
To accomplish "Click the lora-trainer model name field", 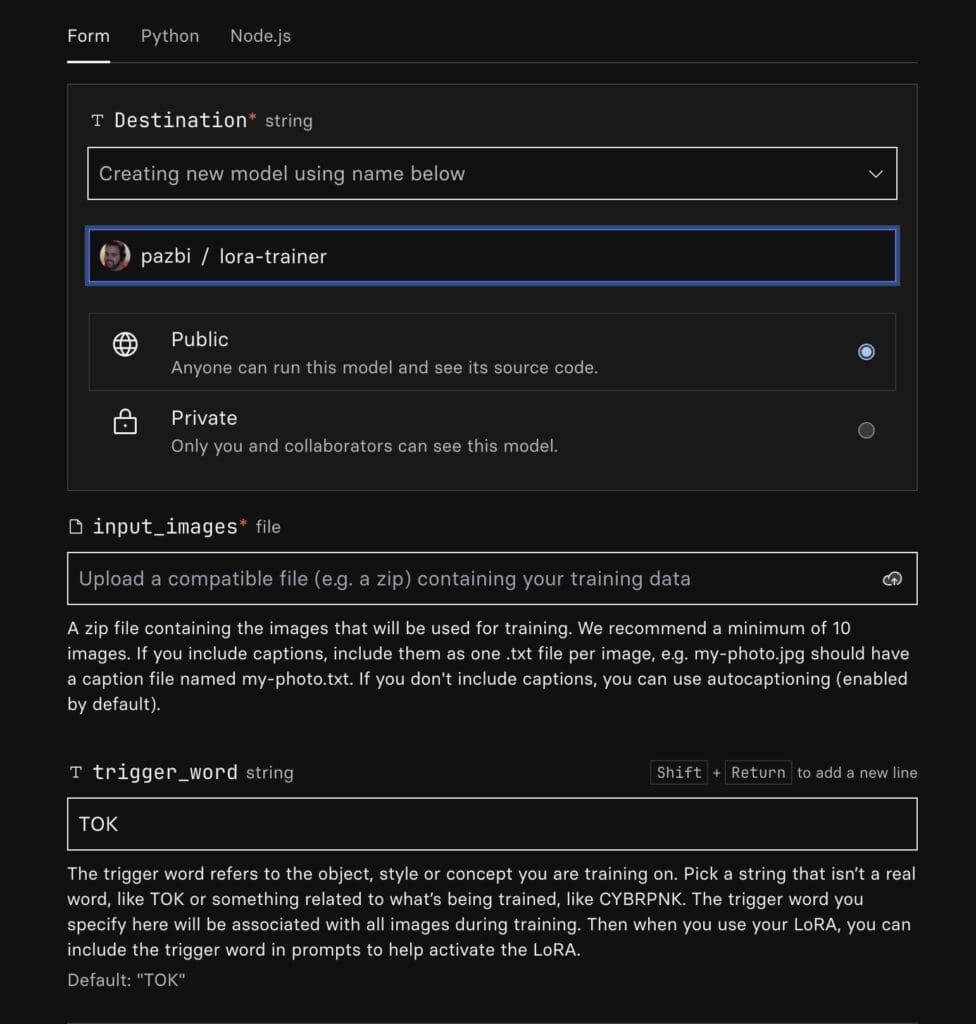I will pyautogui.click(x=492, y=256).
